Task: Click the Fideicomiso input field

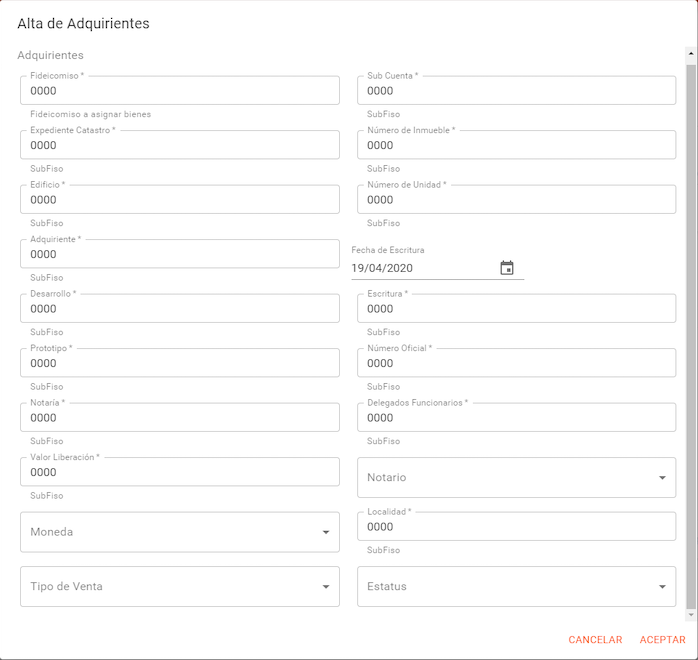Action: 179,91
